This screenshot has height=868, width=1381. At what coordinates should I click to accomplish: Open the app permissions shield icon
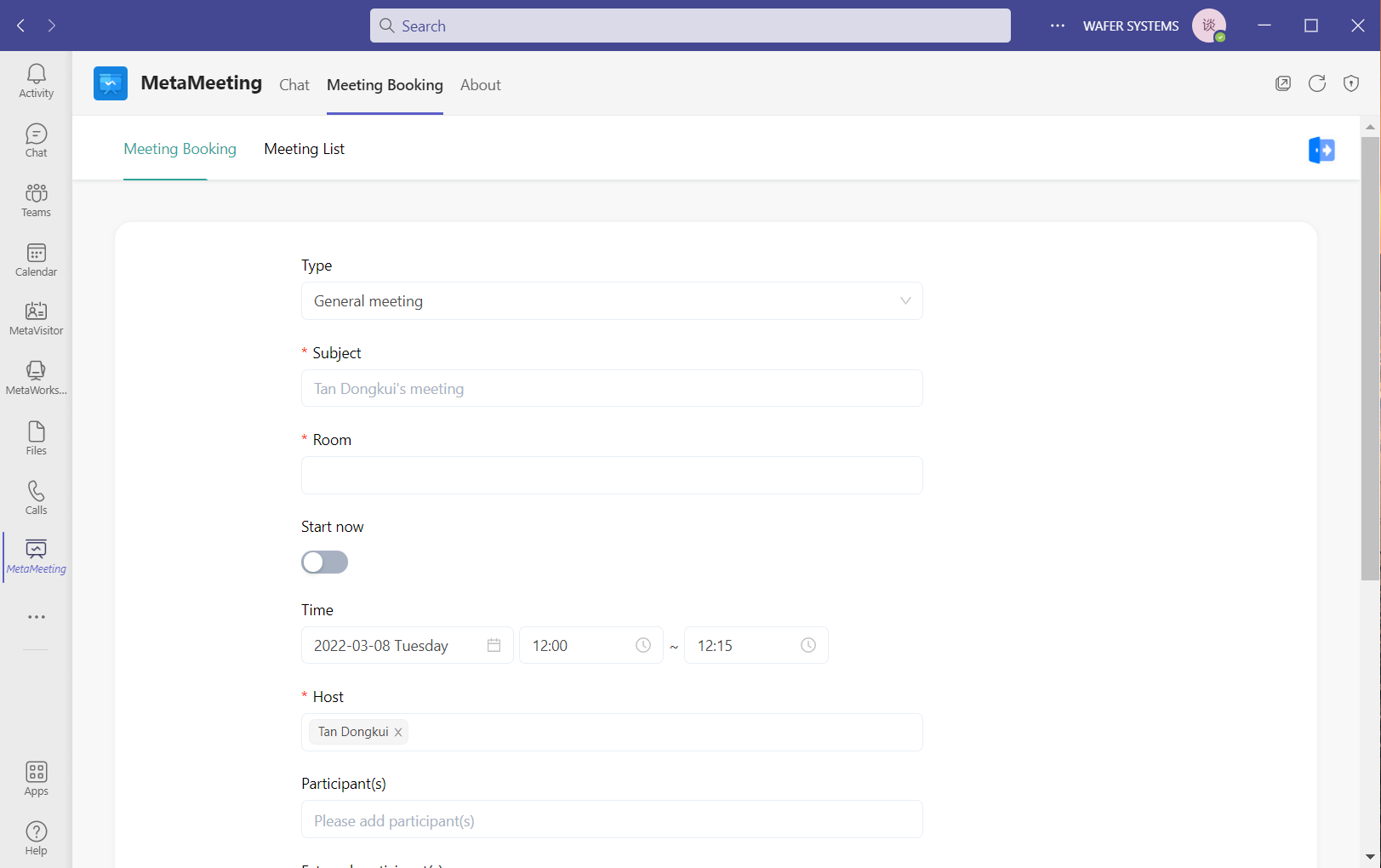(x=1351, y=83)
